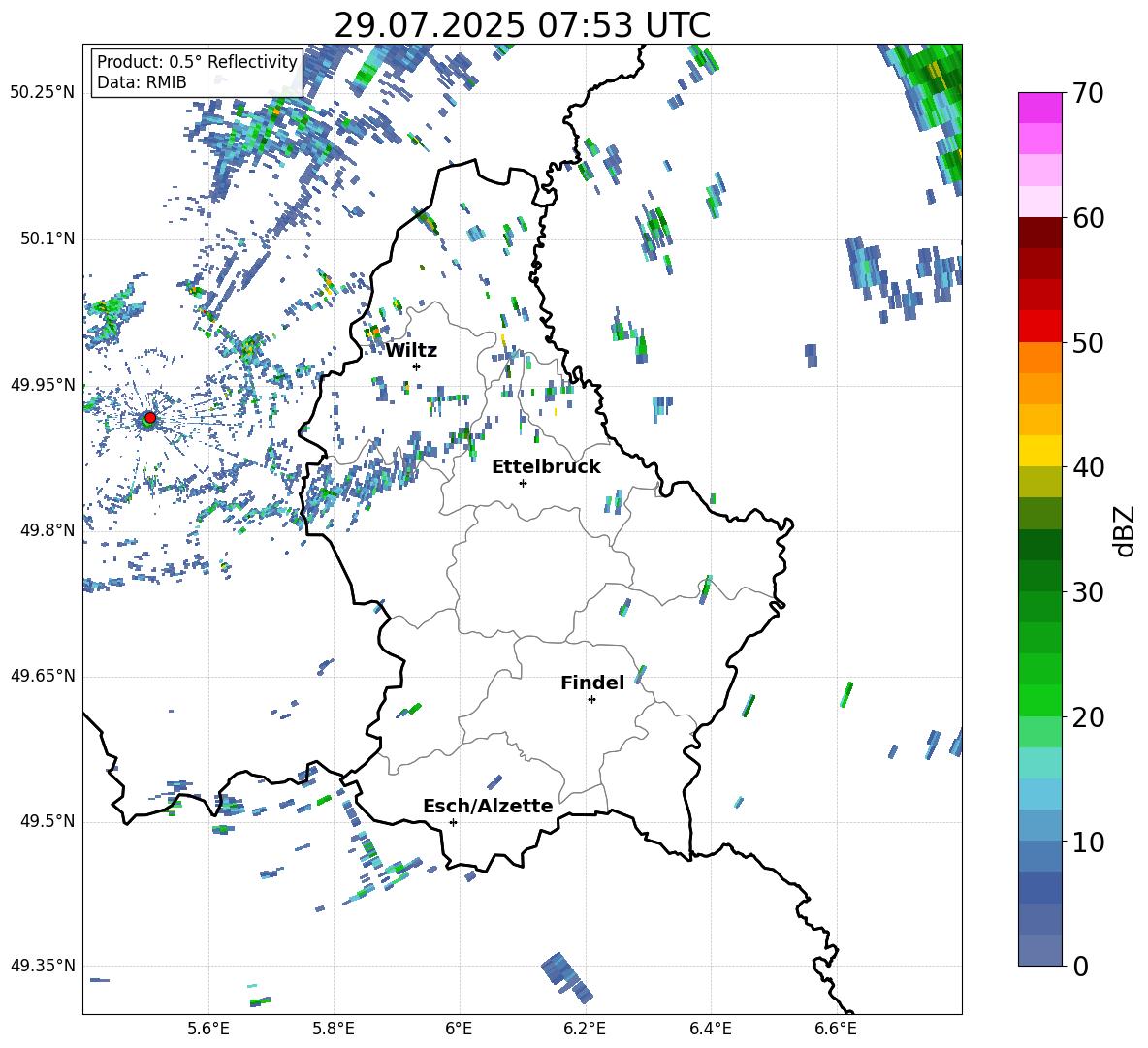1148x1048 pixels.
Task: Click the latitude label 49.35°N
Action: click(x=43, y=966)
